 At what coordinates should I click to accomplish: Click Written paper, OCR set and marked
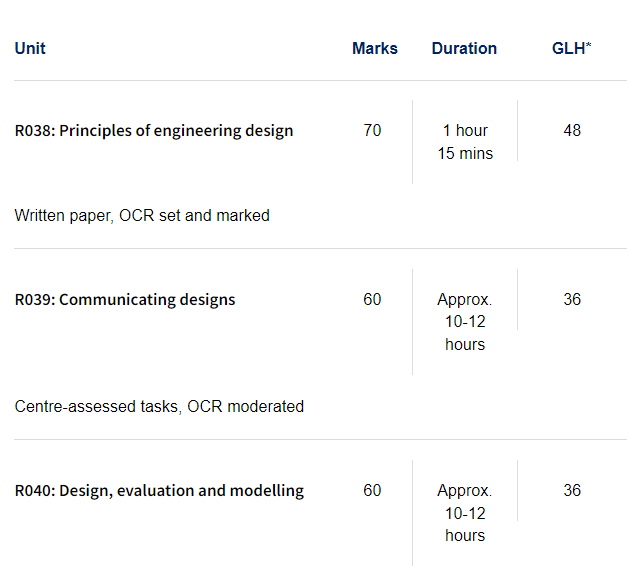142,215
